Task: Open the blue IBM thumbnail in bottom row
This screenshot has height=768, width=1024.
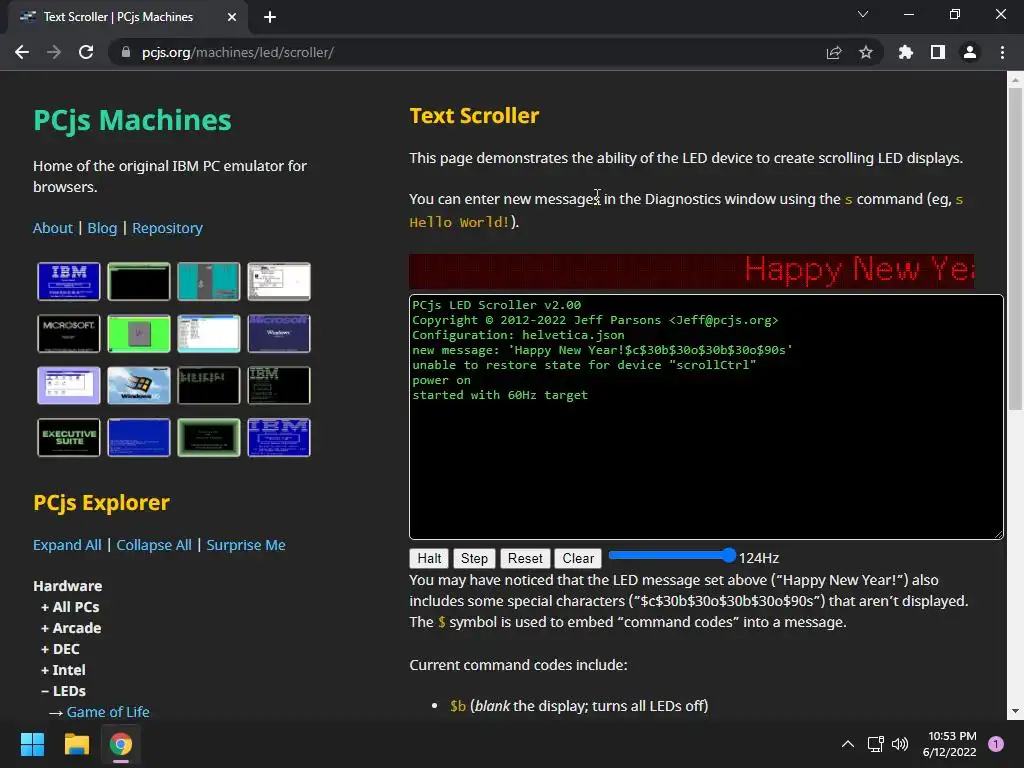Action: [x=279, y=438]
